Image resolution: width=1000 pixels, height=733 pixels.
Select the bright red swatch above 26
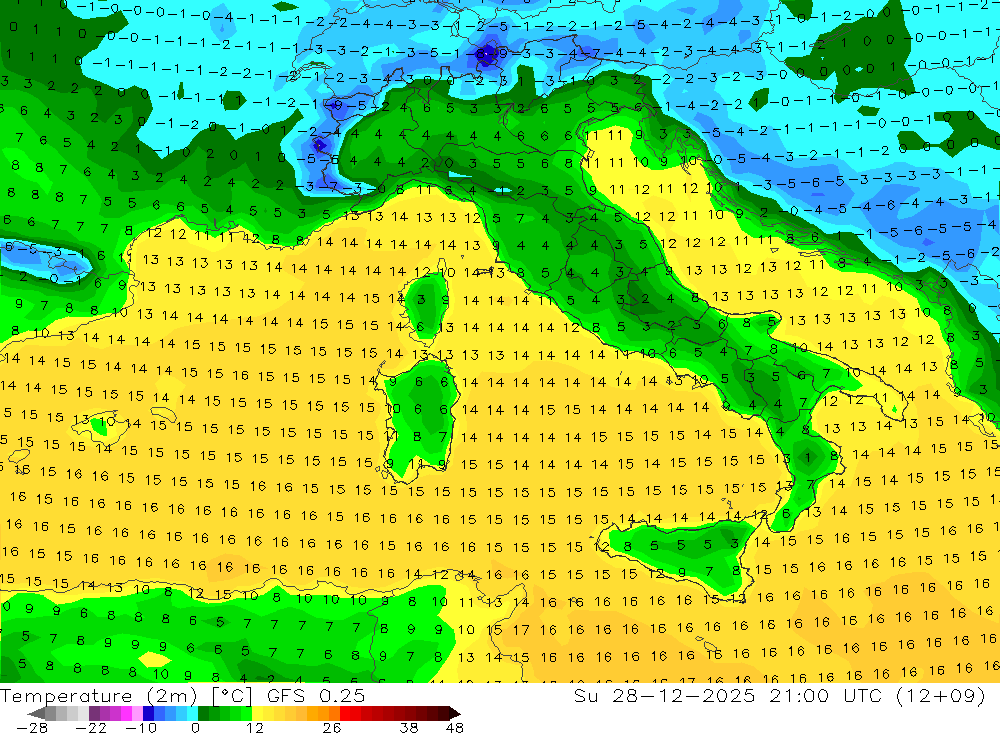pos(345,713)
